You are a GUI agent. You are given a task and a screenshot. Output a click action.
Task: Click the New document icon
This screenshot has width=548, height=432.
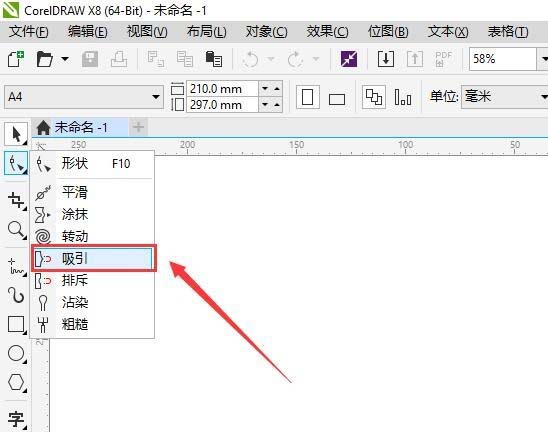point(16,59)
